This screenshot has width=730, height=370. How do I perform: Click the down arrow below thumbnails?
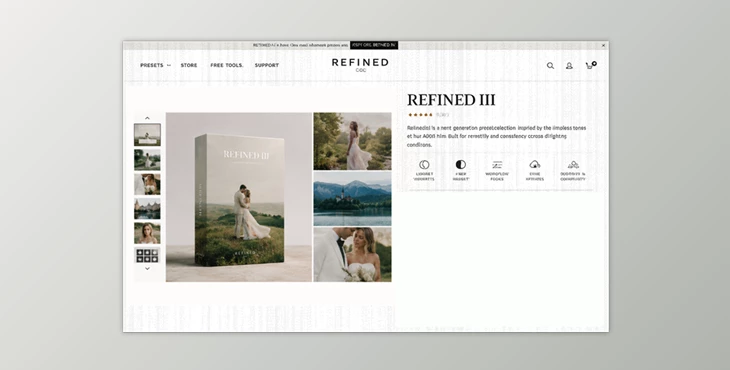click(147, 269)
